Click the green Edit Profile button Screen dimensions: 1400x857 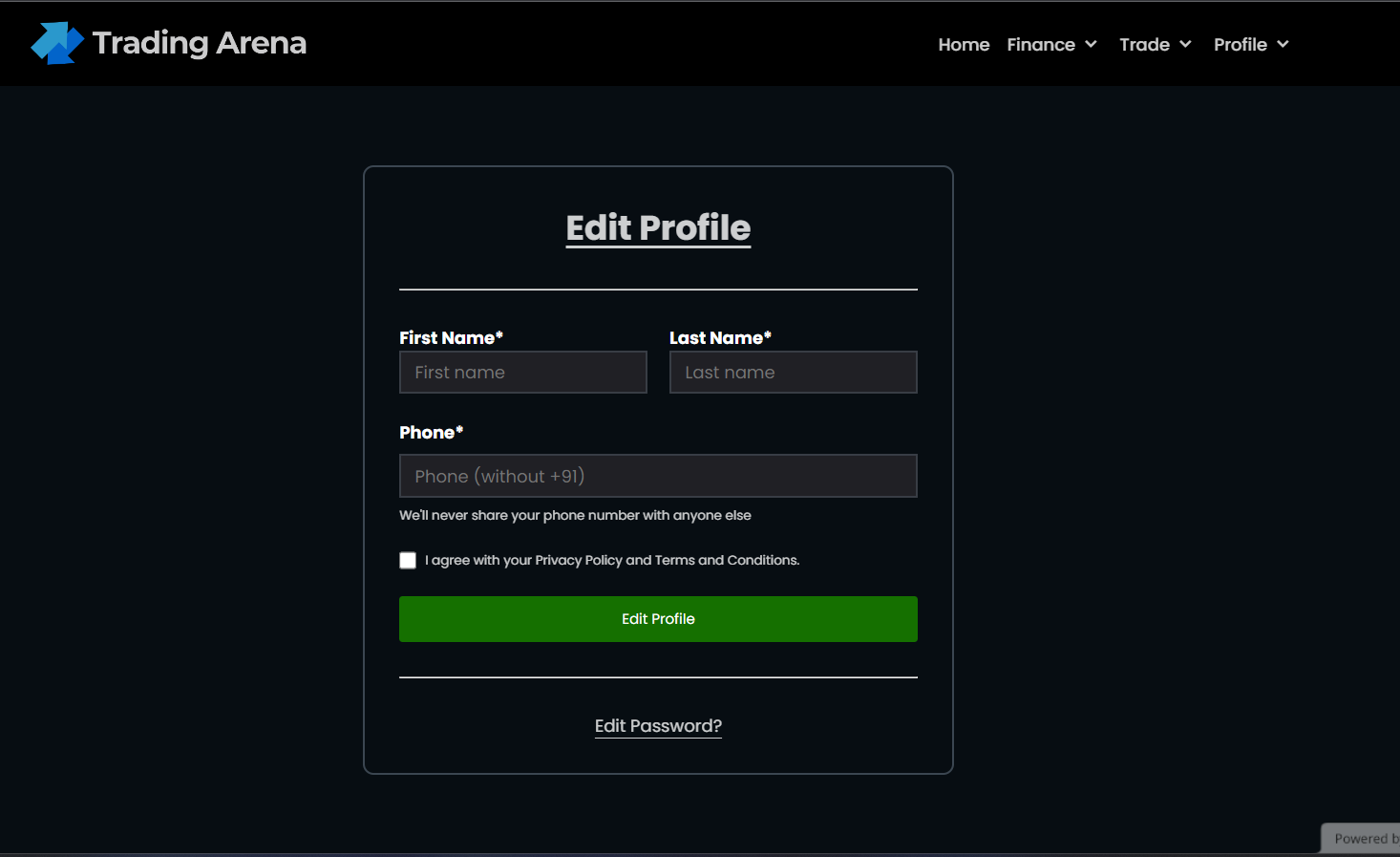[x=658, y=619]
